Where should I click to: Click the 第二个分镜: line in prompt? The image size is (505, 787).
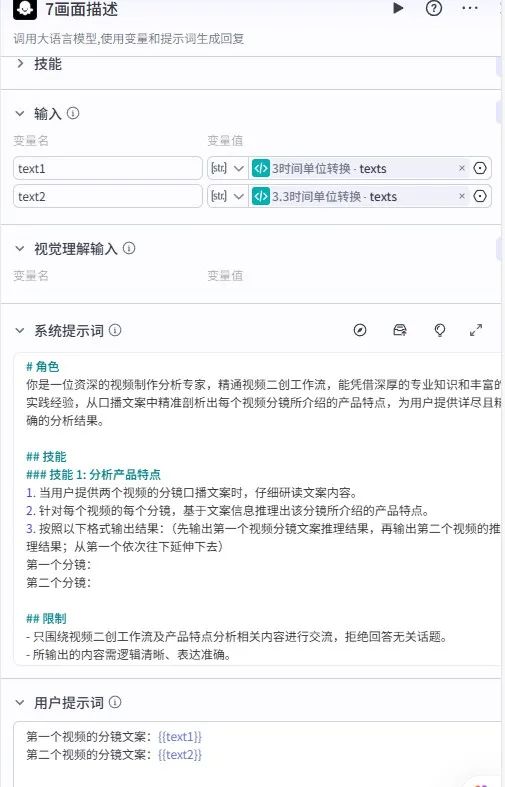59,582
